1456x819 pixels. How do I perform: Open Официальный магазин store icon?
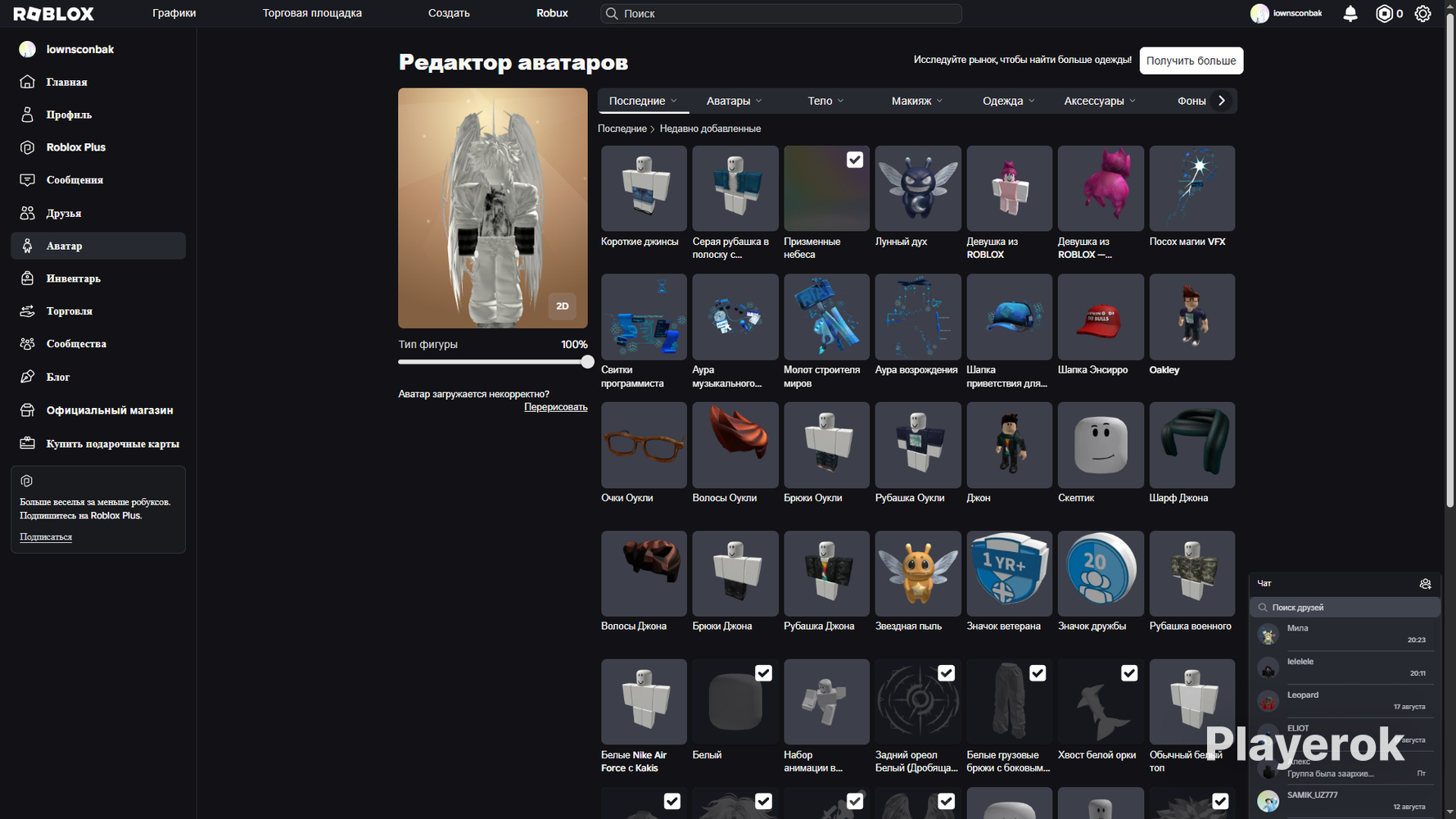[27, 410]
